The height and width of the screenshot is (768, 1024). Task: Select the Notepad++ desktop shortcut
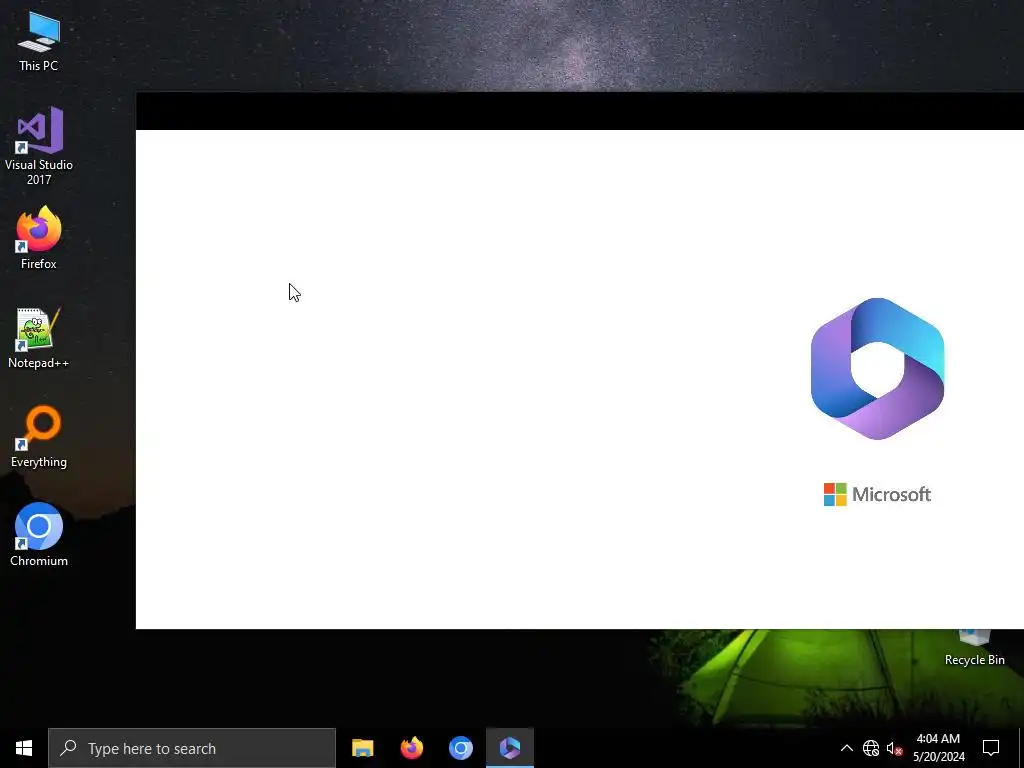tap(39, 338)
